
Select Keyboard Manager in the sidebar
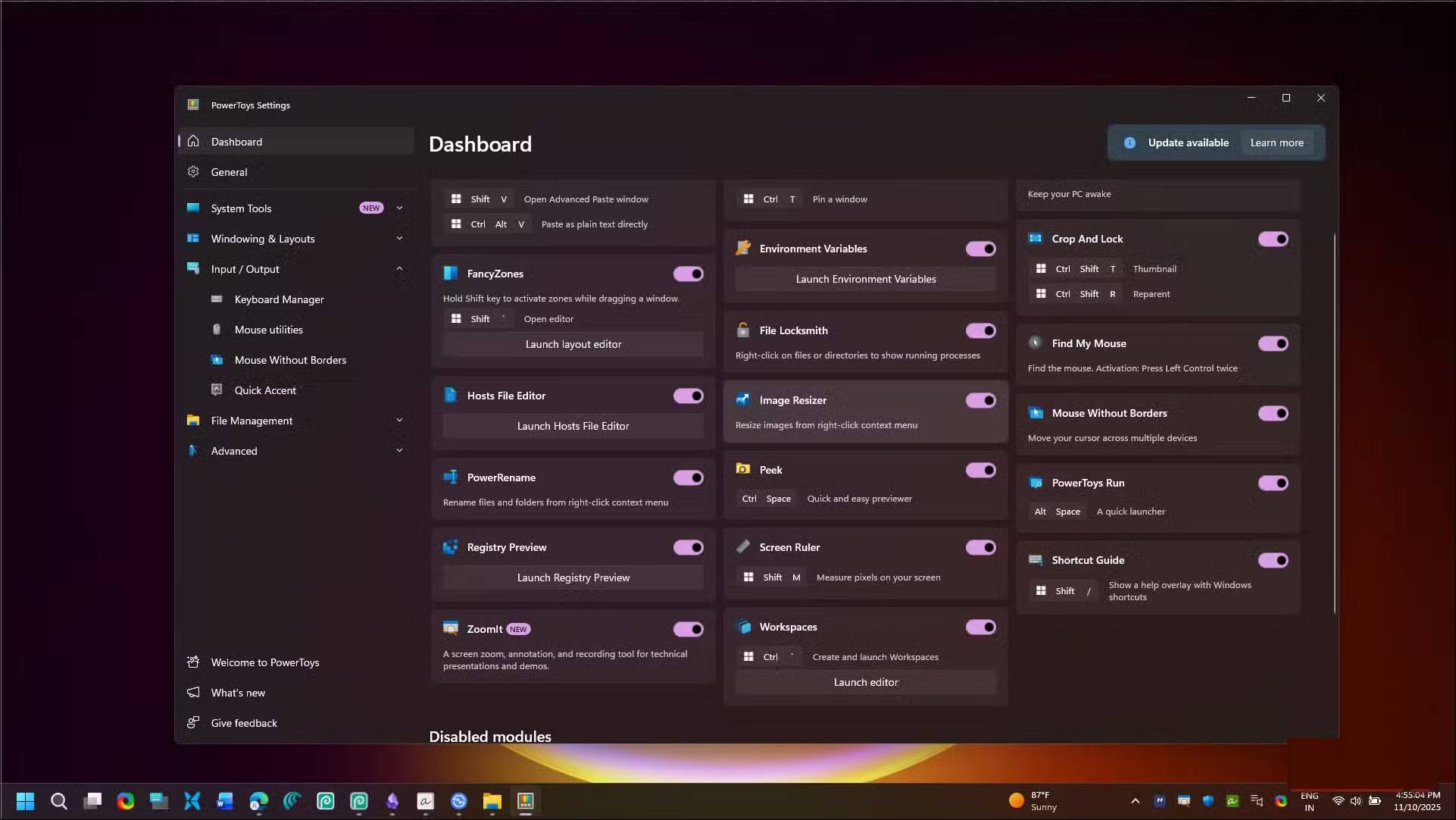click(279, 299)
